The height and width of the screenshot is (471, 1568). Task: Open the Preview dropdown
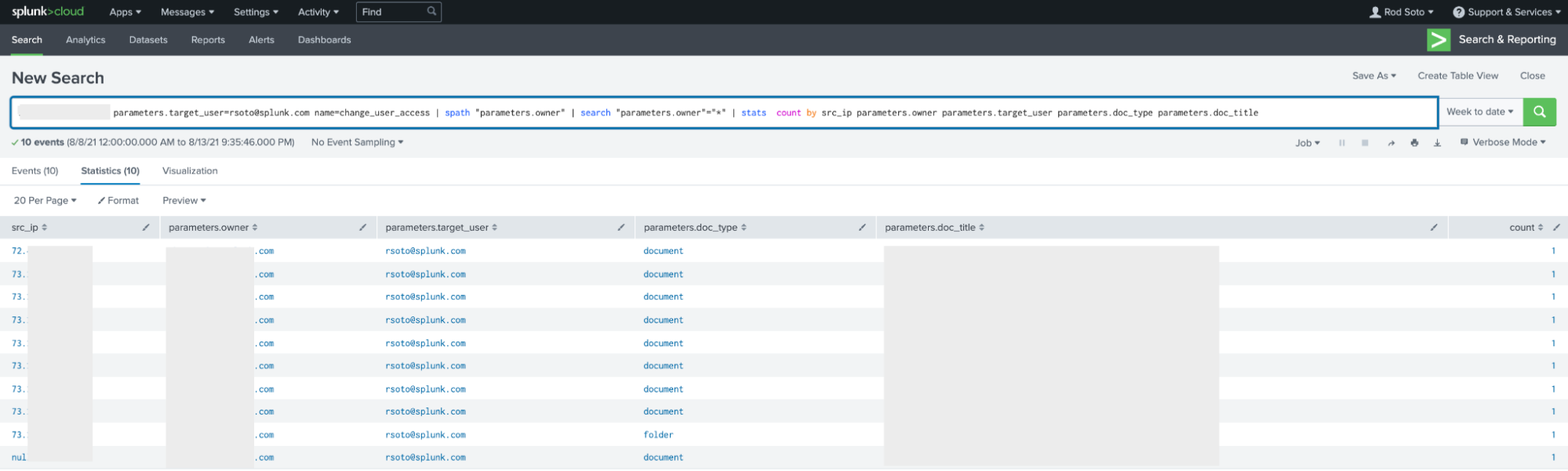[184, 201]
